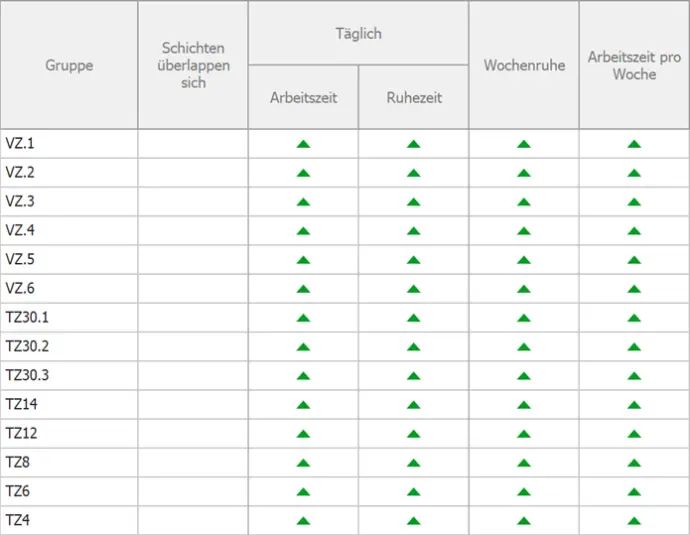This screenshot has width=690, height=535.
Task: Click VZ.6 Arbeitszeit pro Woche indicator
Action: click(x=633, y=289)
